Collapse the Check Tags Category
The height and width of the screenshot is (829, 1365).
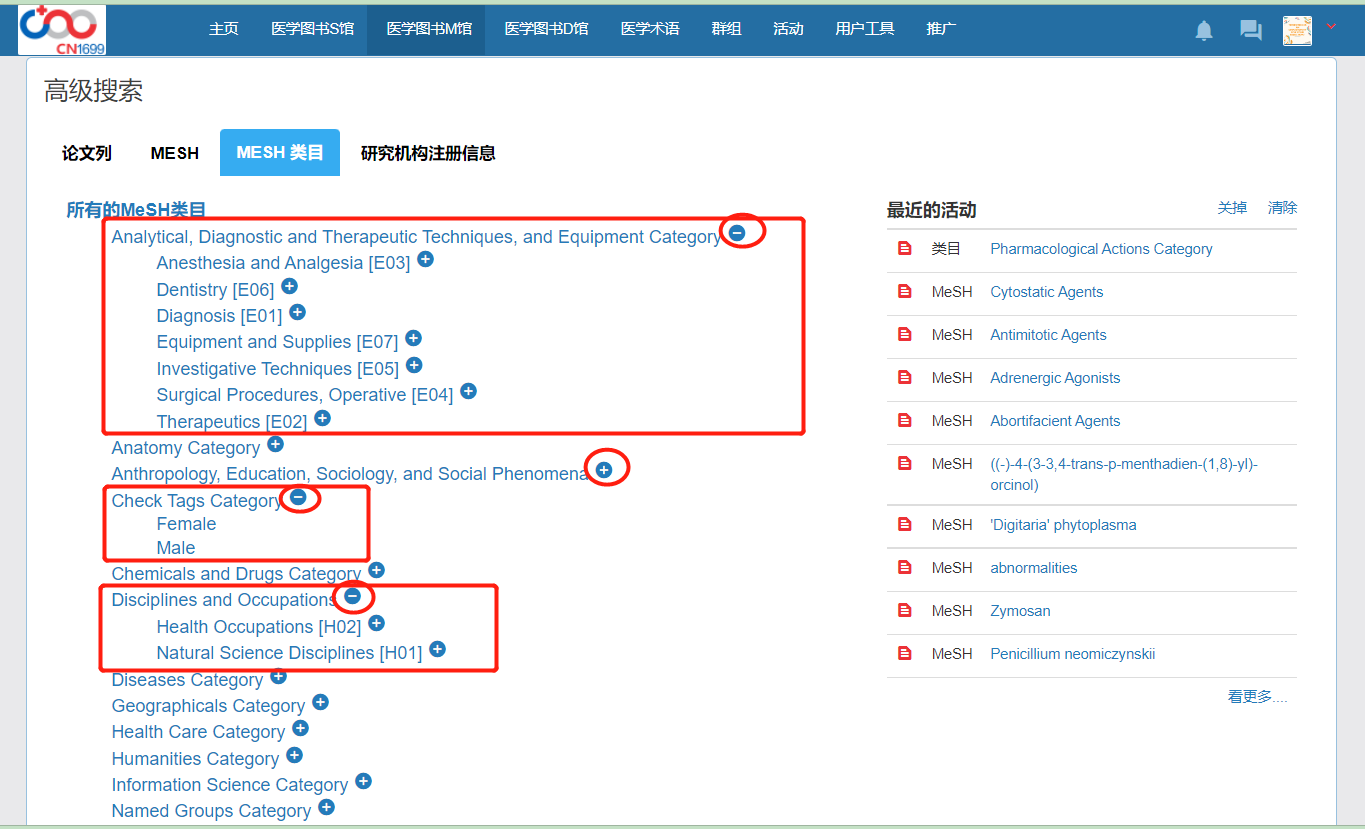(298, 497)
